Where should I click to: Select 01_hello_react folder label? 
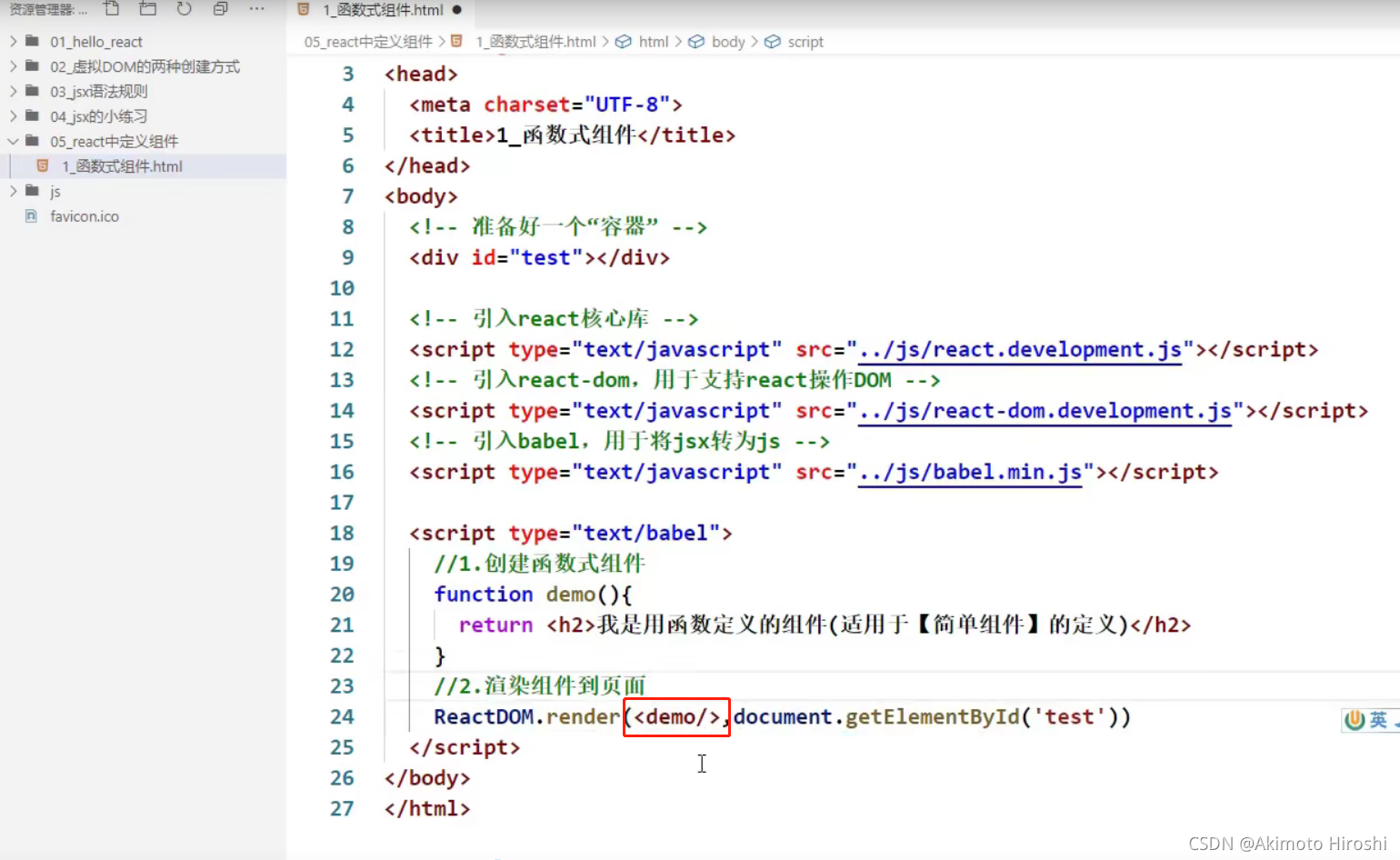pos(96,42)
